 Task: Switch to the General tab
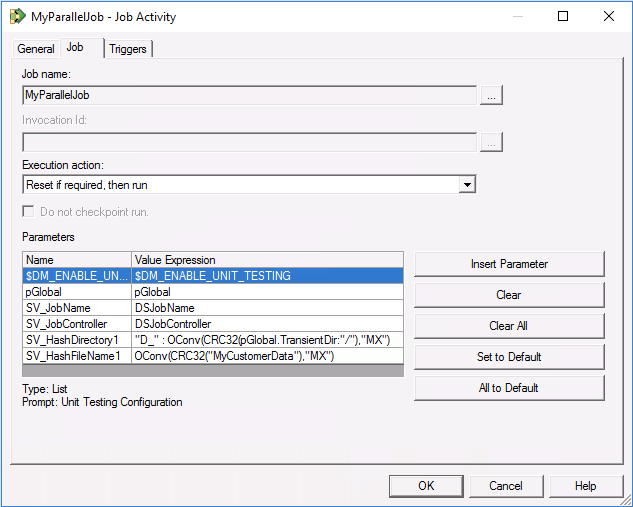pos(36,49)
